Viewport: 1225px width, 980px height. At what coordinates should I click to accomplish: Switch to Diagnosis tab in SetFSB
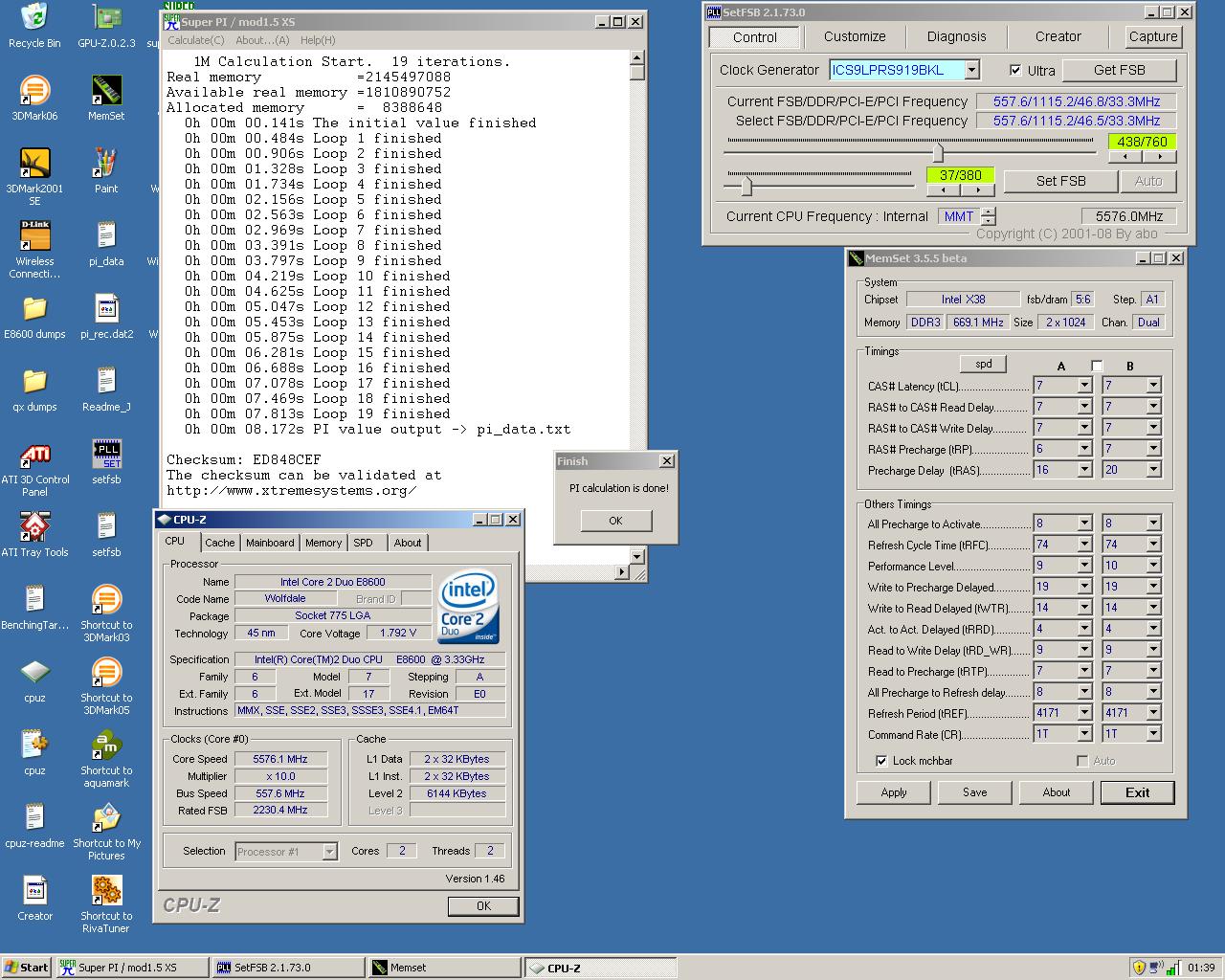pyautogui.click(x=956, y=36)
